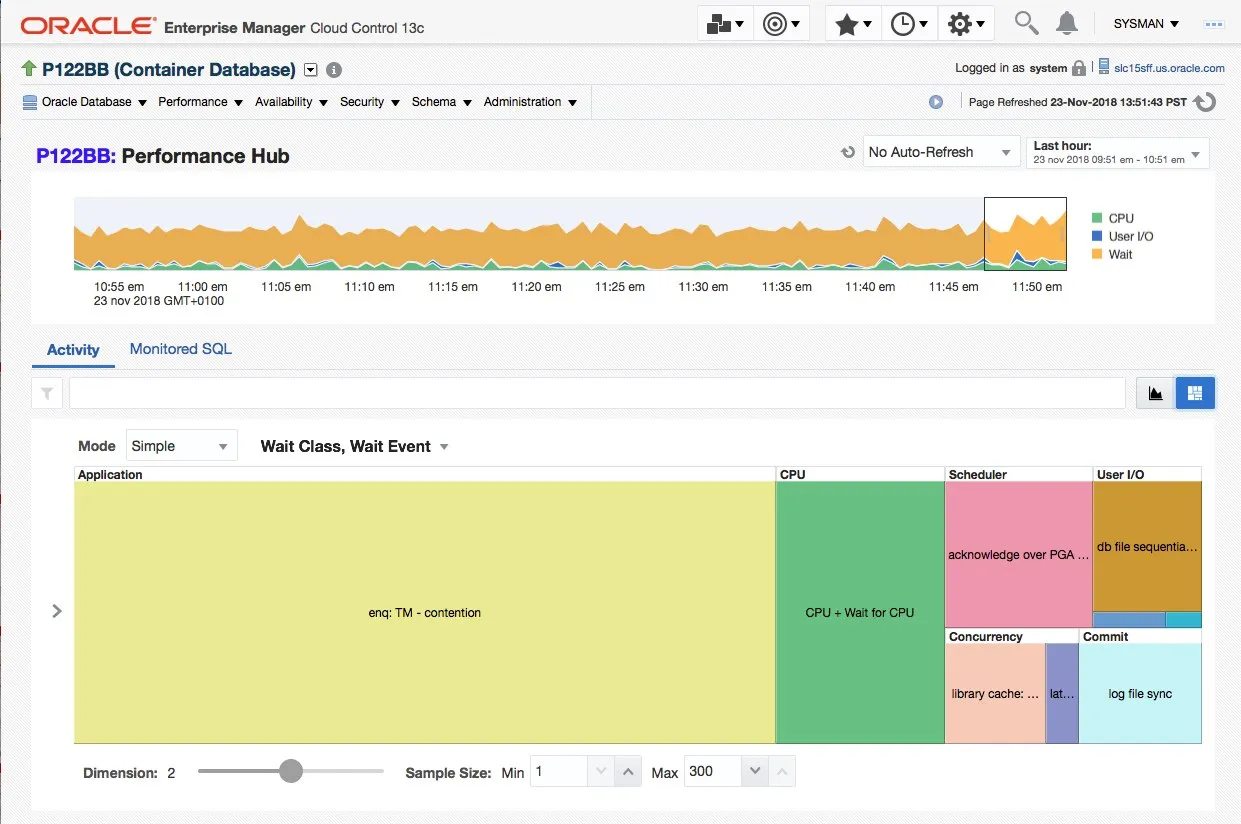The width and height of the screenshot is (1241, 824).
Task: Open the Last hour time range selector
Action: (1118, 152)
